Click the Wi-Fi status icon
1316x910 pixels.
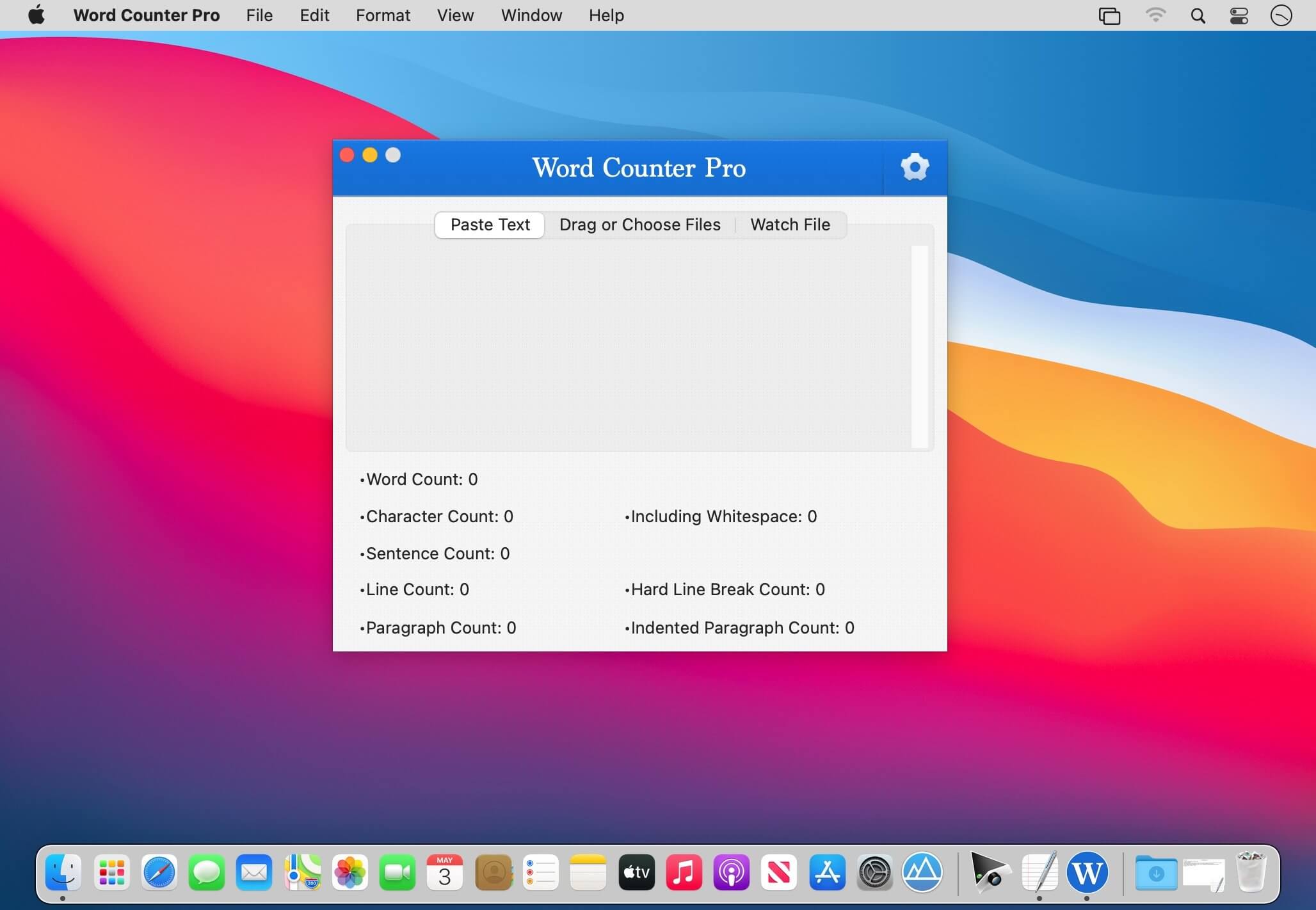pos(1155,15)
